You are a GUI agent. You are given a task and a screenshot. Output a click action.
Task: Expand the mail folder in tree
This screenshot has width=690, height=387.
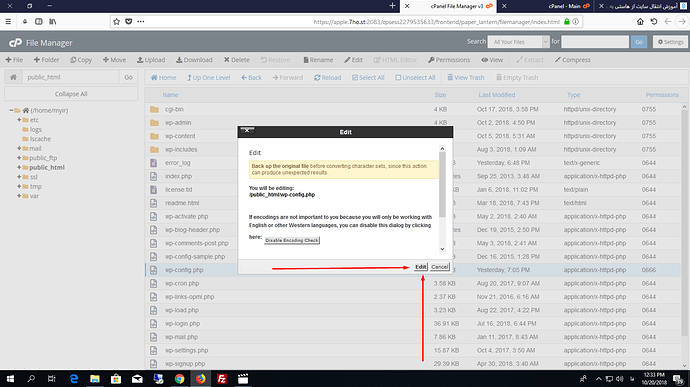point(19,148)
